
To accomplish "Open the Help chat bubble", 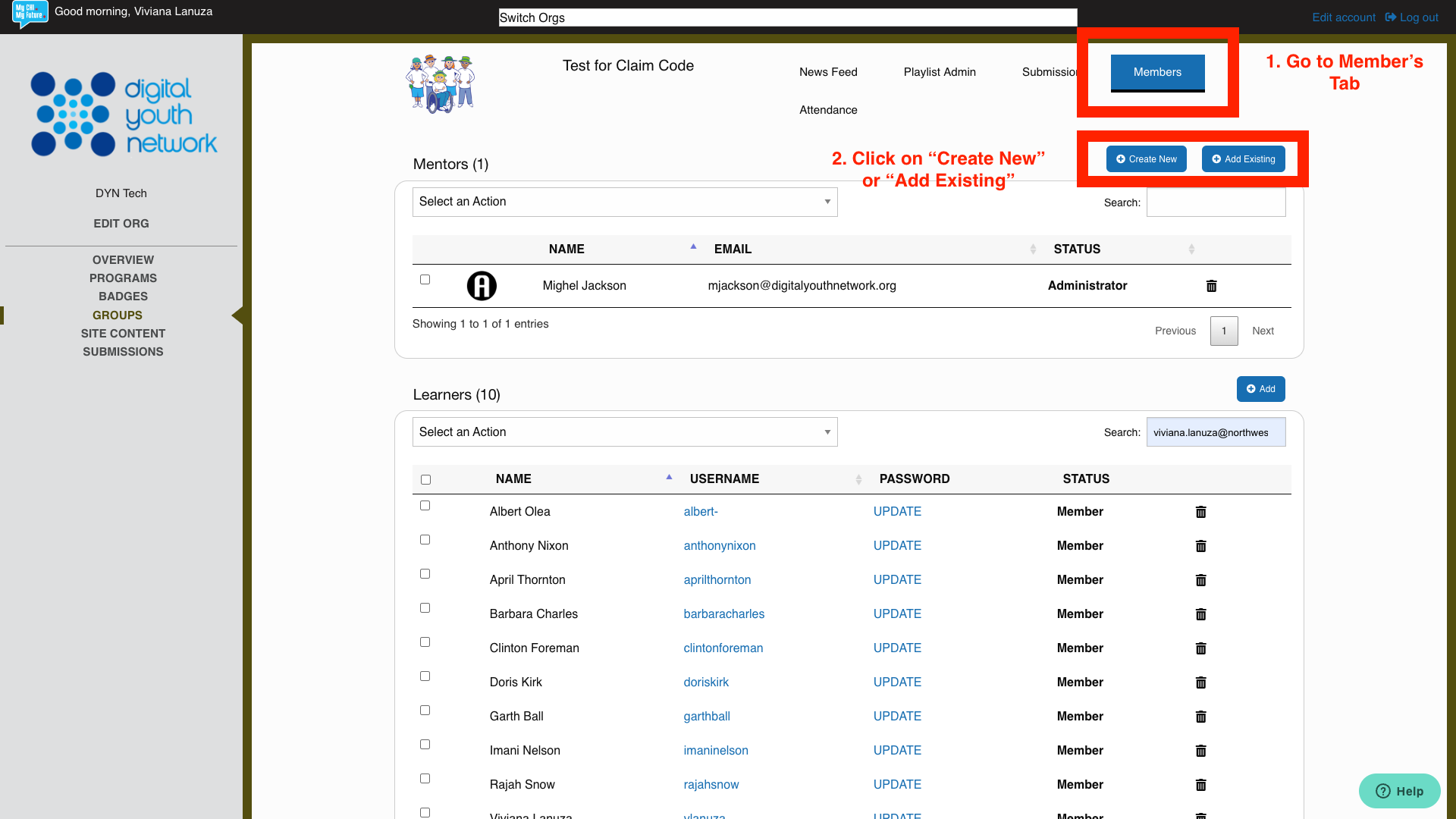I will click(1399, 791).
